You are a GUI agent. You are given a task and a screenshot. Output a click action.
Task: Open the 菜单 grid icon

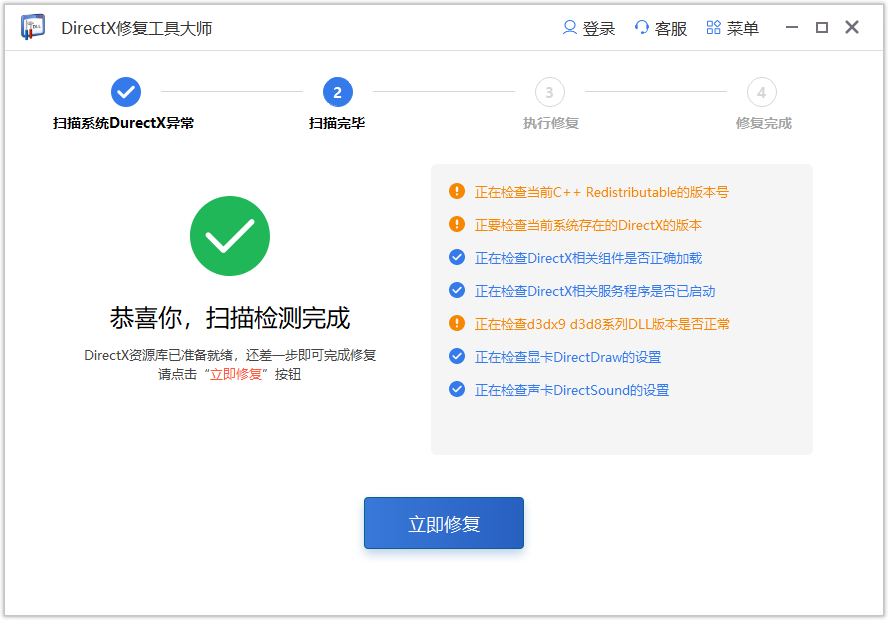tap(713, 28)
